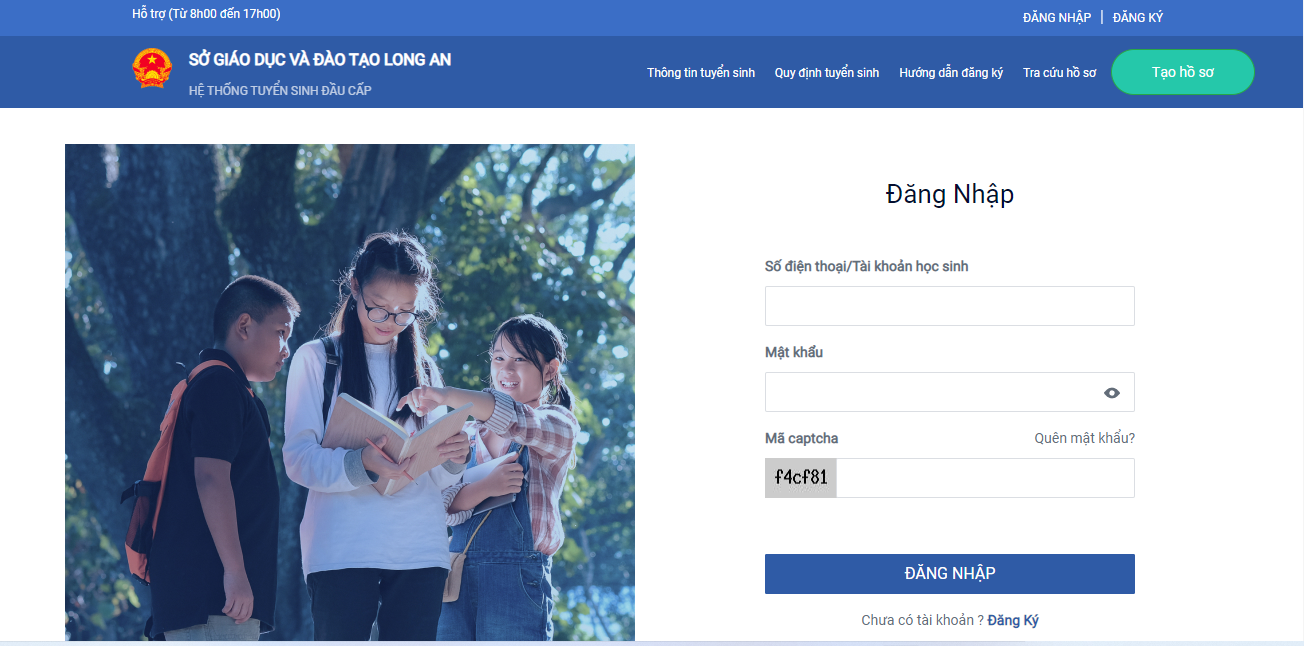Open Quy định tuyển sinh menu

[x=827, y=73]
